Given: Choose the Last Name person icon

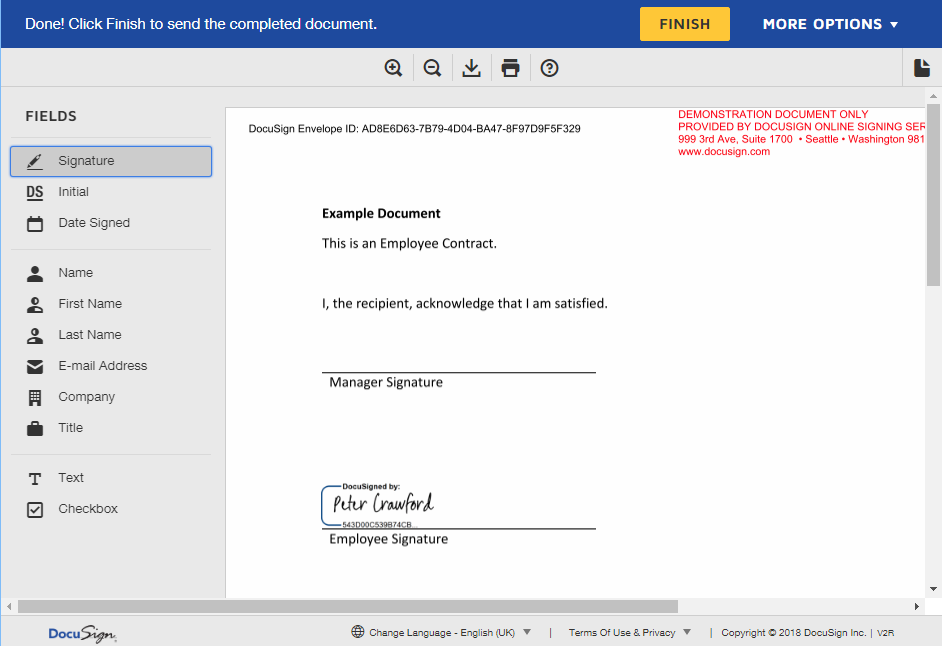Looking at the screenshot, I should 35,335.
